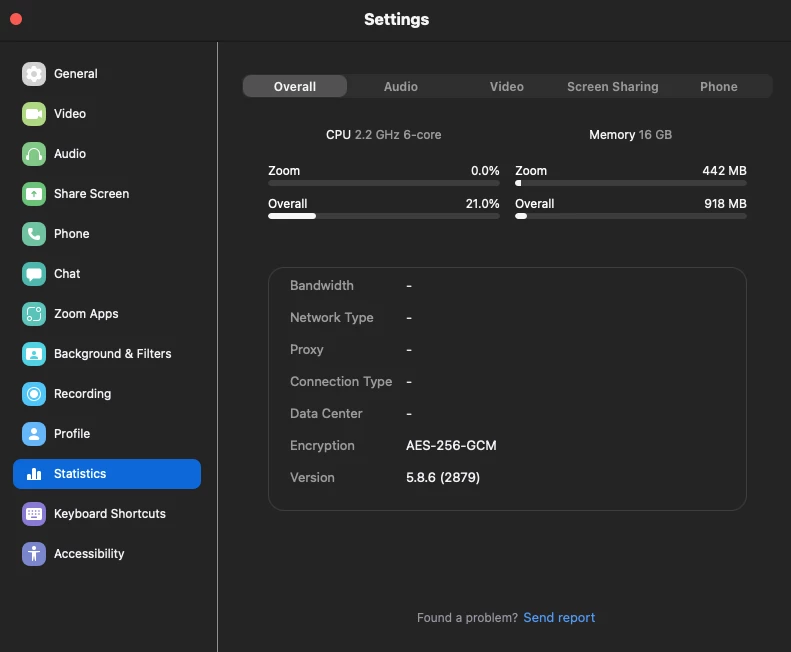
Task: Click the Send report link
Action: point(559,618)
